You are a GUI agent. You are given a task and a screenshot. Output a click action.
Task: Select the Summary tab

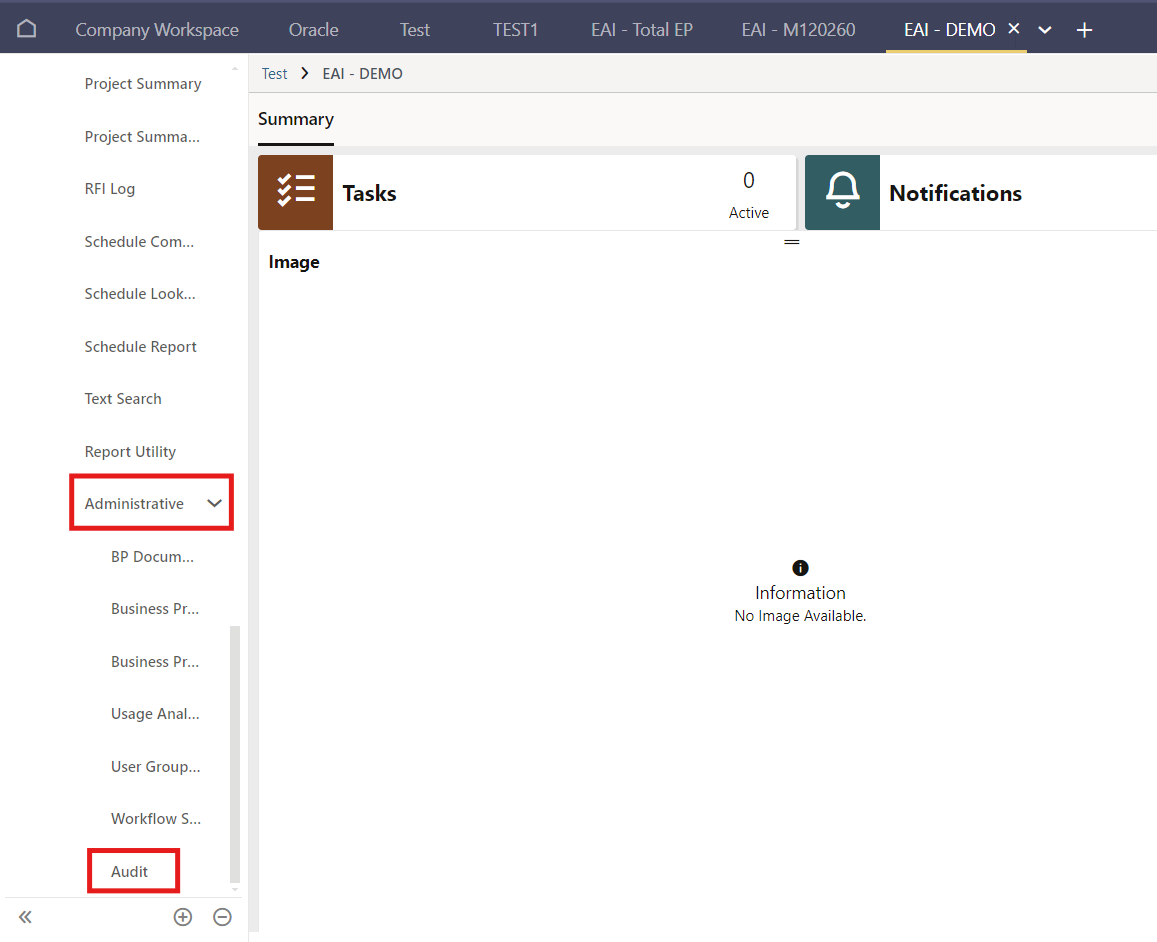[296, 119]
